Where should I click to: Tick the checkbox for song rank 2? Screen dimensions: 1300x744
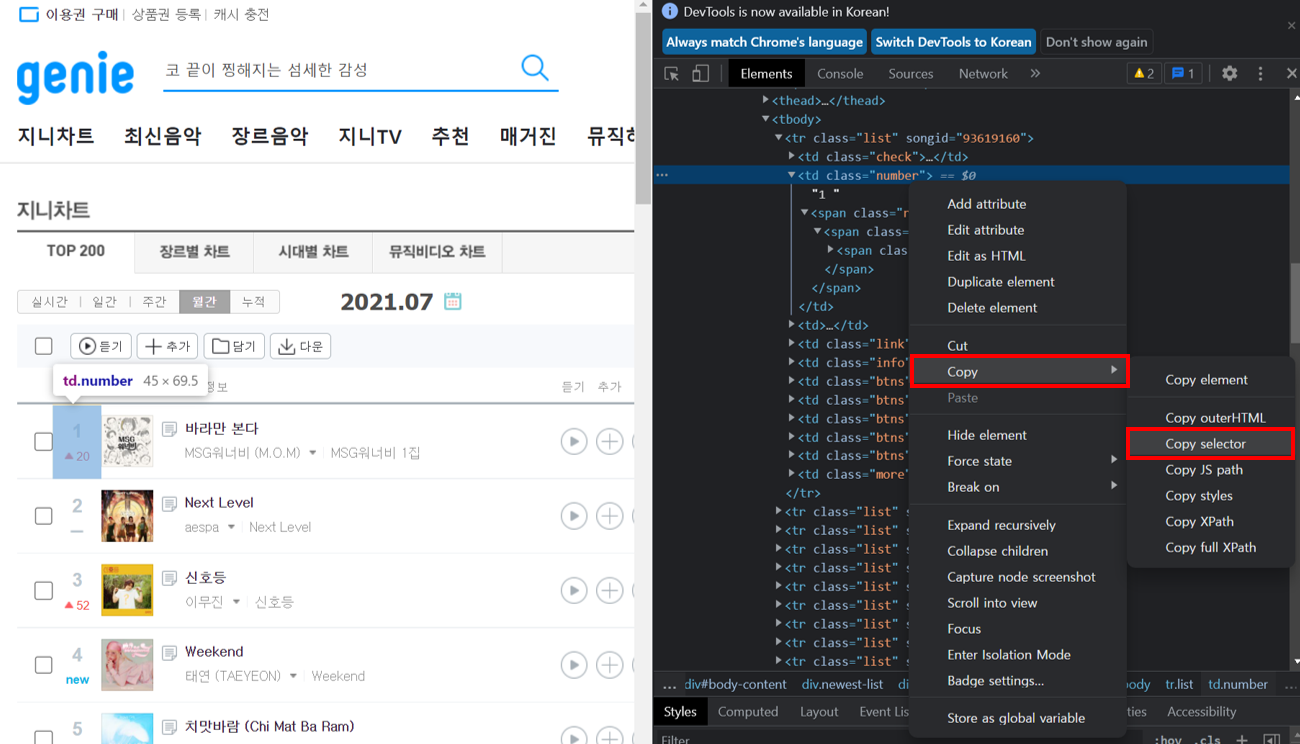tap(44, 516)
